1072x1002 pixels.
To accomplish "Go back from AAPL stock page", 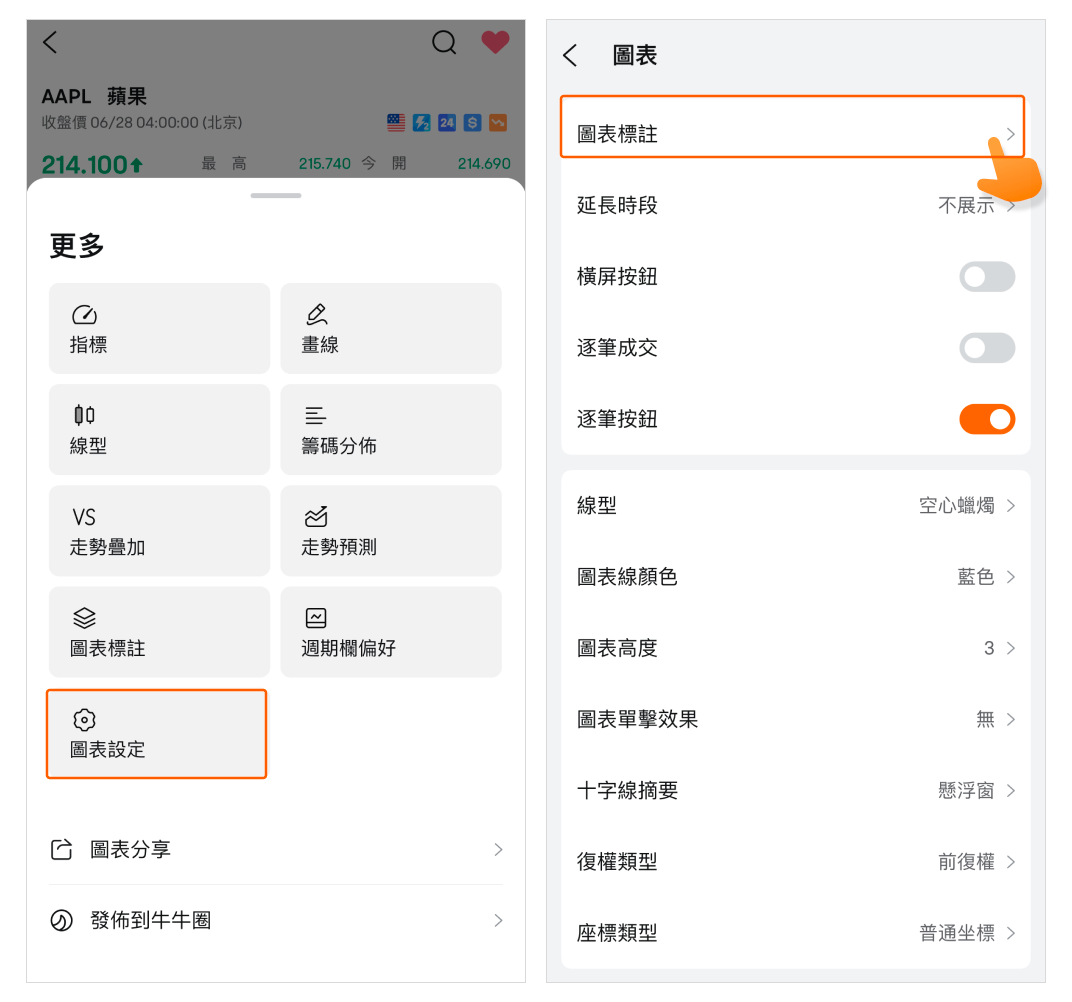I will (x=50, y=42).
